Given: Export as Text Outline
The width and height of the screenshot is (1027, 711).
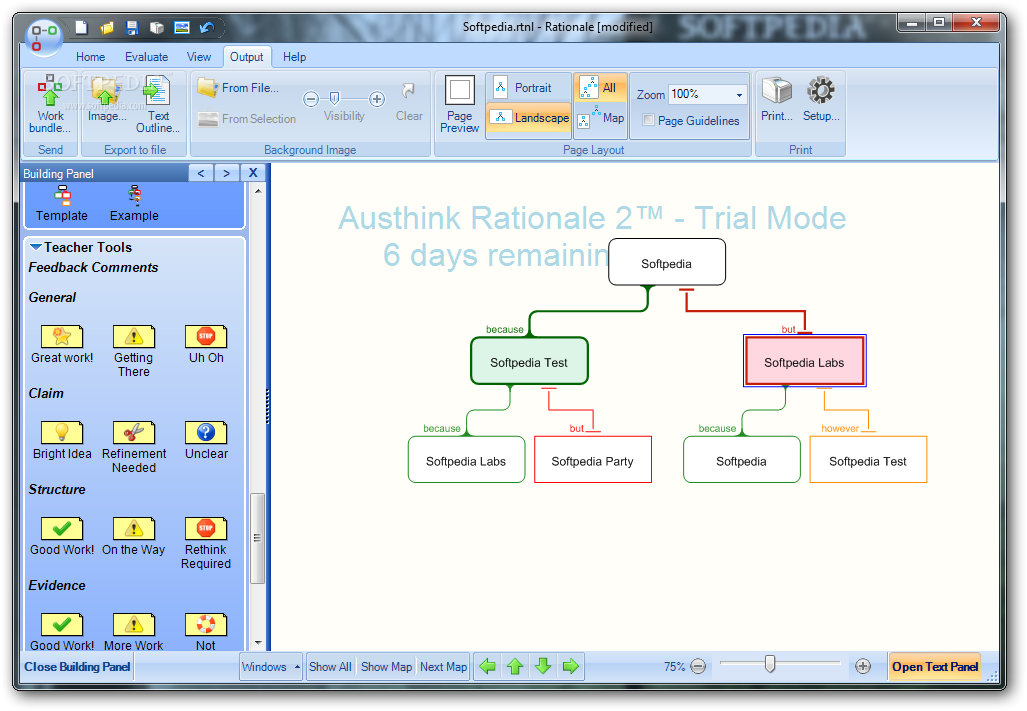Looking at the screenshot, I should (x=157, y=105).
